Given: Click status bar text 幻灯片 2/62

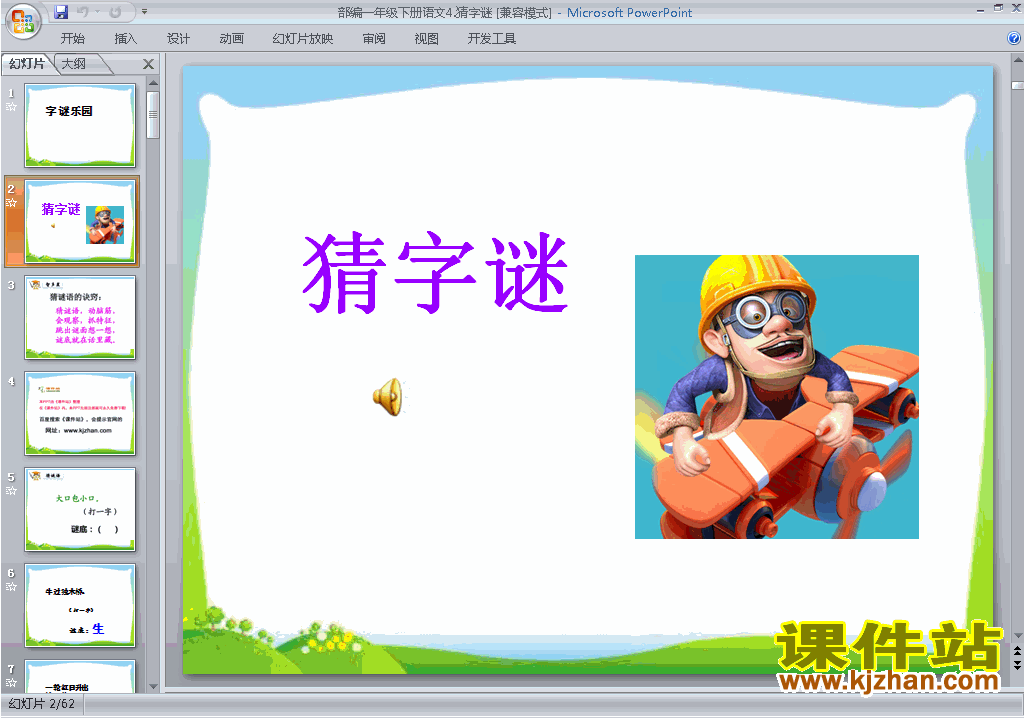Looking at the screenshot, I should pos(41,704).
